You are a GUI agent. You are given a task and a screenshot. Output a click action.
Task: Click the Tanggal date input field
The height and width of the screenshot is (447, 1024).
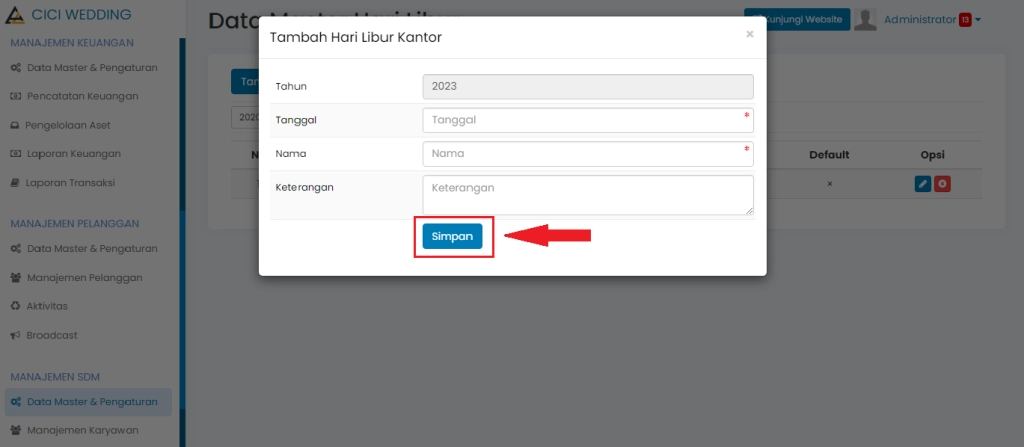coord(588,120)
